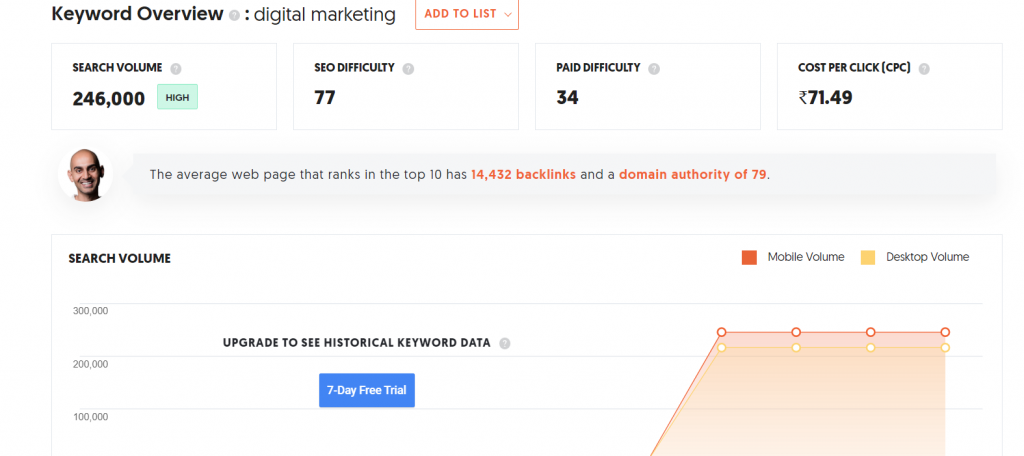Click help icon next to historical keyword data
Viewport: 1024px width, 456px height.
[x=505, y=344]
